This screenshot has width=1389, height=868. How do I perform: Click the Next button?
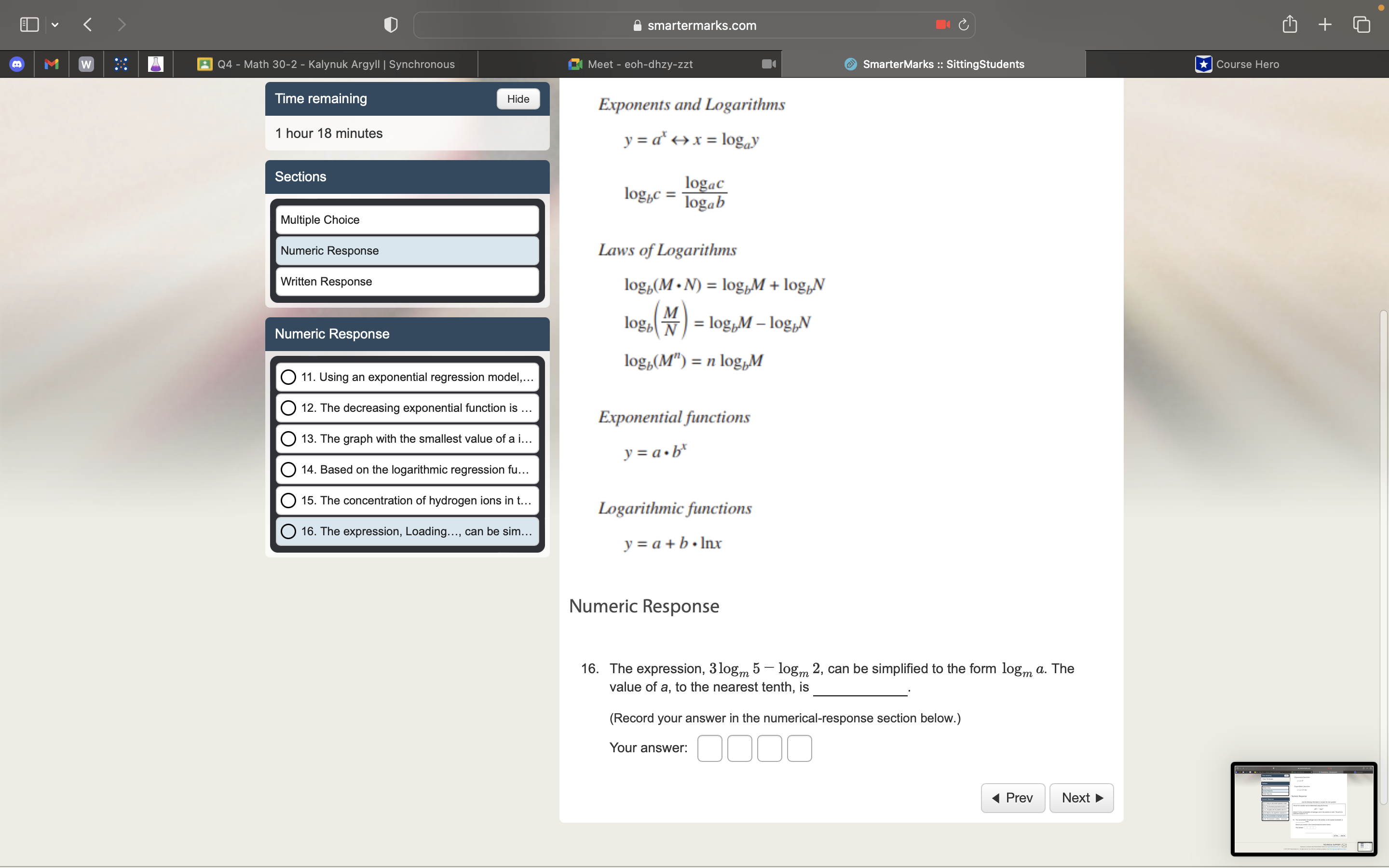1081,798
